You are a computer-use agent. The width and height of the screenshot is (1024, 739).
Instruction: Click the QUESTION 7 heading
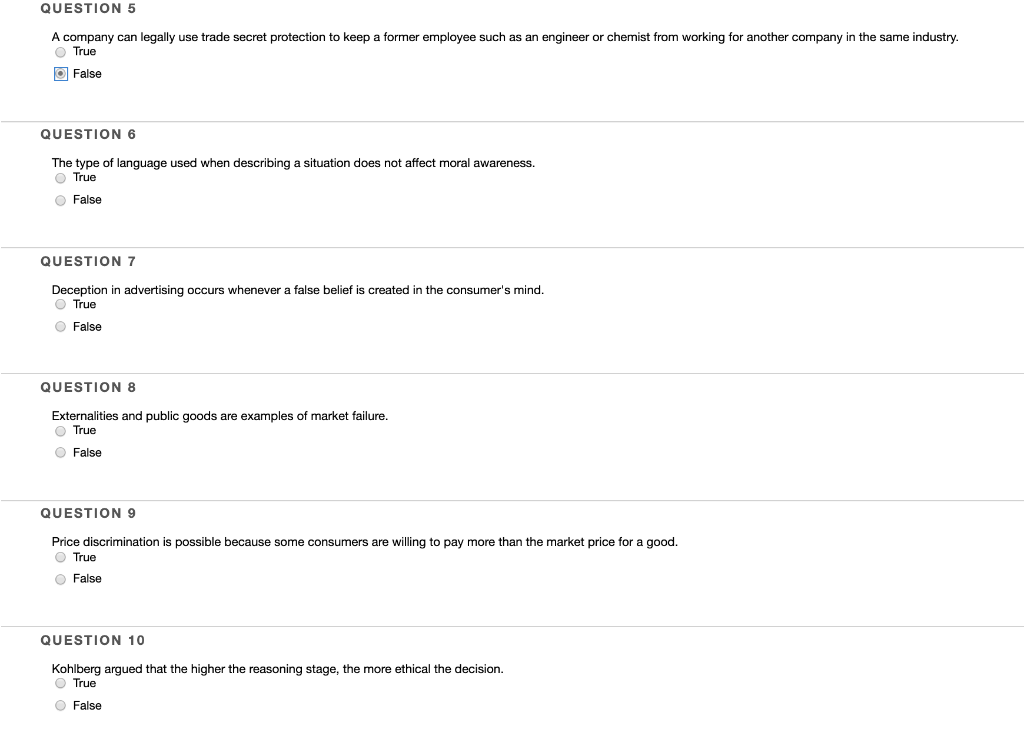(x=88, y=261)
